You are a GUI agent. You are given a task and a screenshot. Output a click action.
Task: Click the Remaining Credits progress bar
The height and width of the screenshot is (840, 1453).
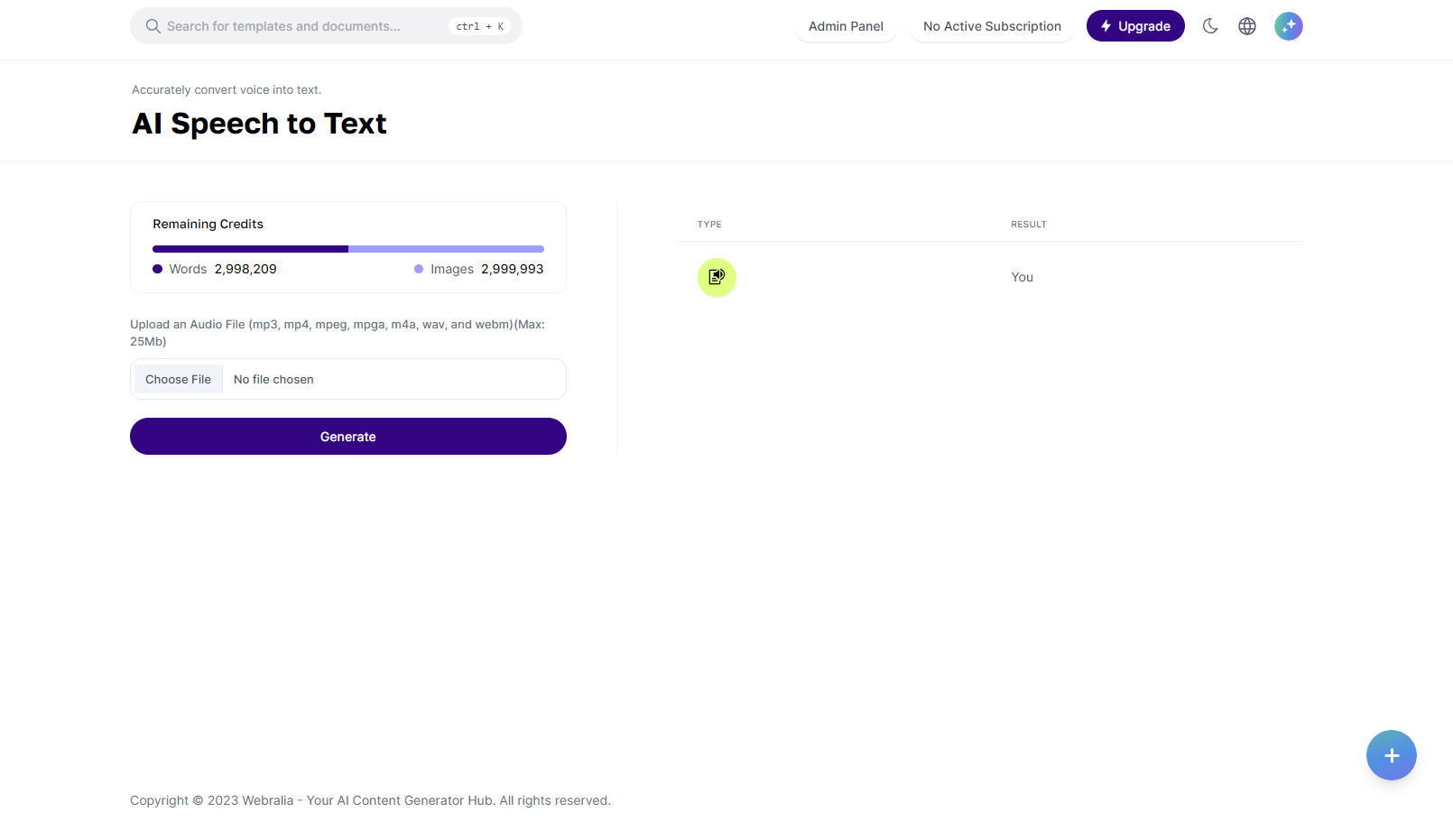pyautogui.click(x=348, y=249)
